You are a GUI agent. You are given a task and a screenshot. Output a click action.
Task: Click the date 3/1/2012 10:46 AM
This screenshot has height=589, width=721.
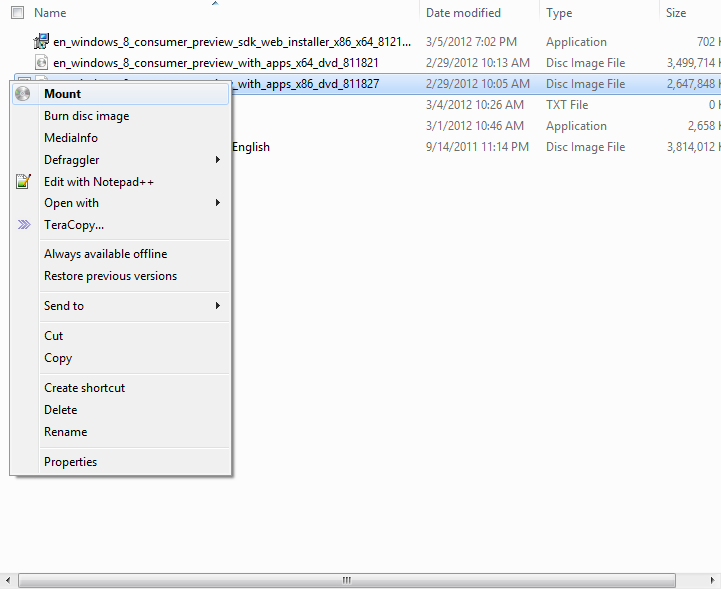475,126
